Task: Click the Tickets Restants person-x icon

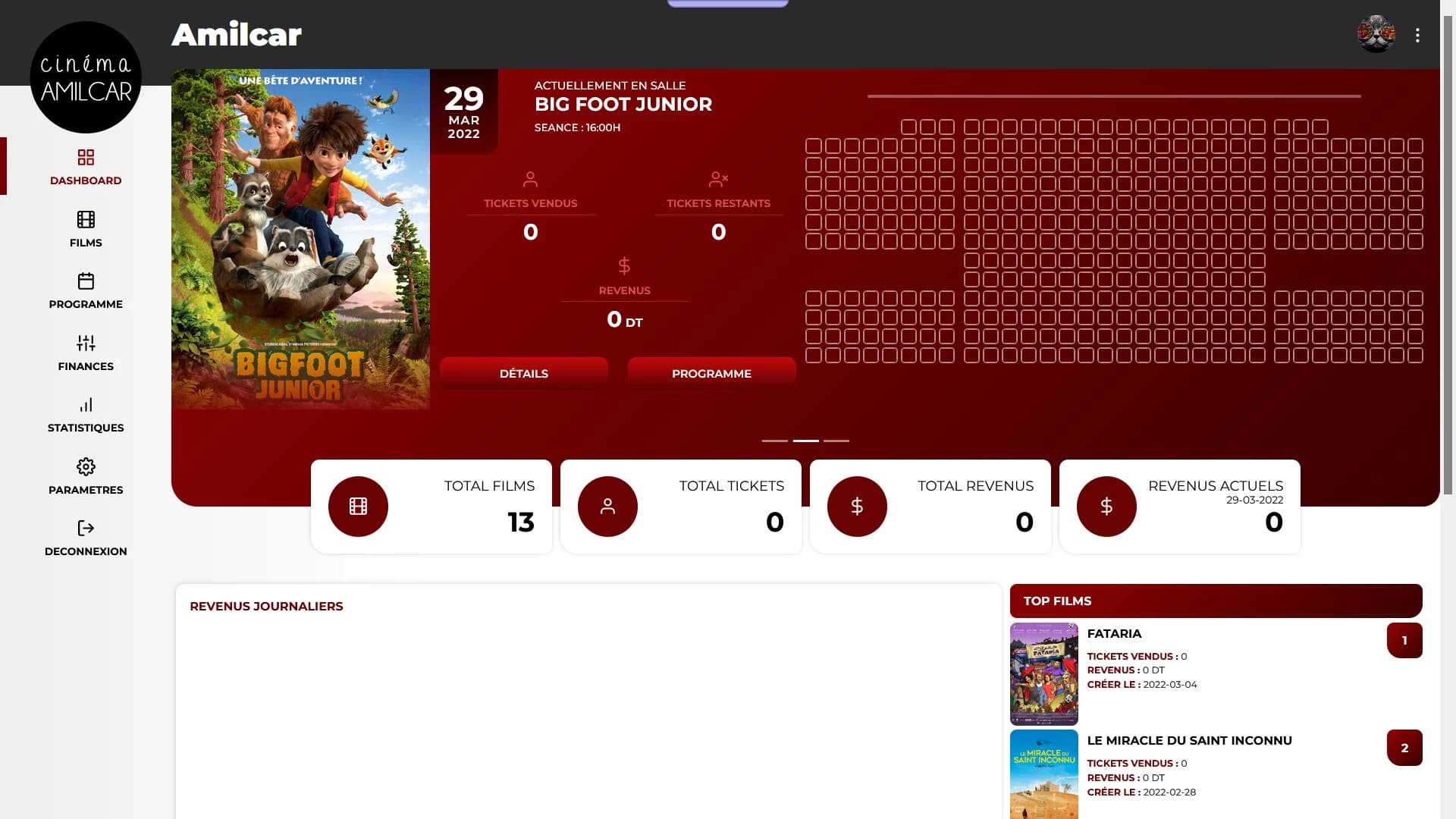Action: coord(718,179)
